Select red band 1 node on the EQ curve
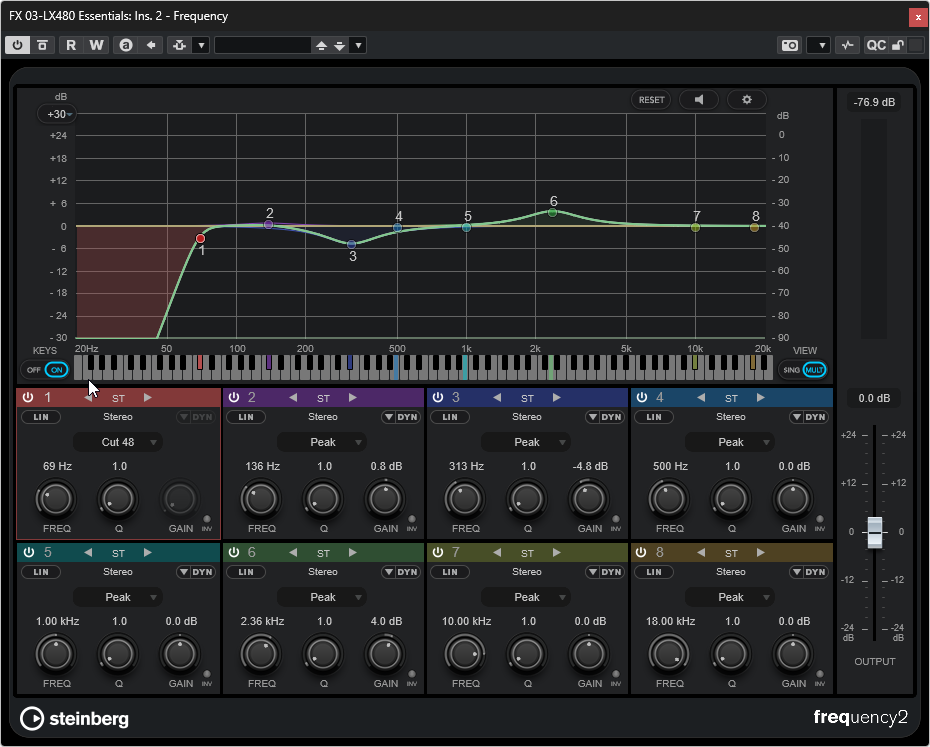 click(x=200, y=239)
